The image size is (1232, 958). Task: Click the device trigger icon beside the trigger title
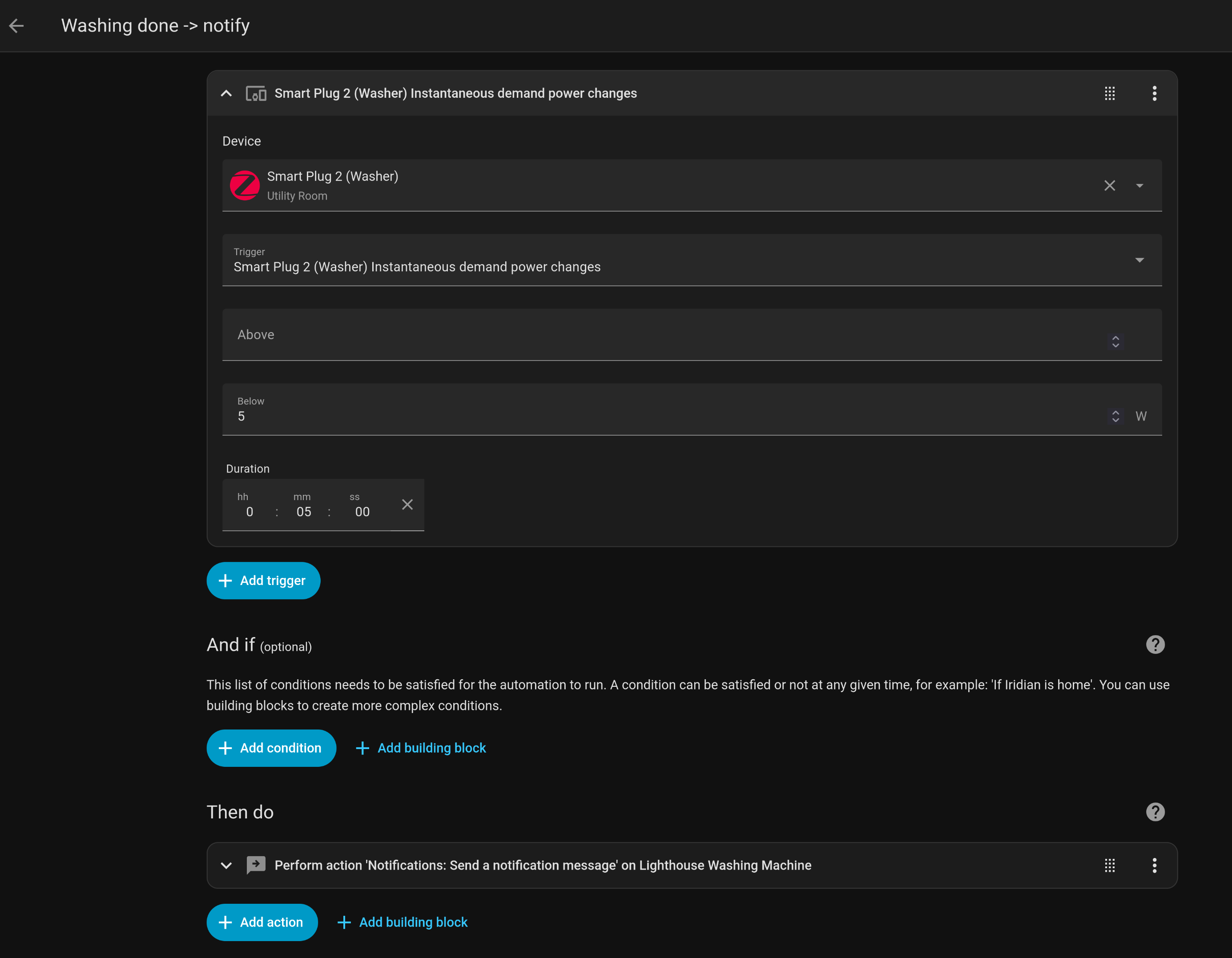[x=256, y=93]
